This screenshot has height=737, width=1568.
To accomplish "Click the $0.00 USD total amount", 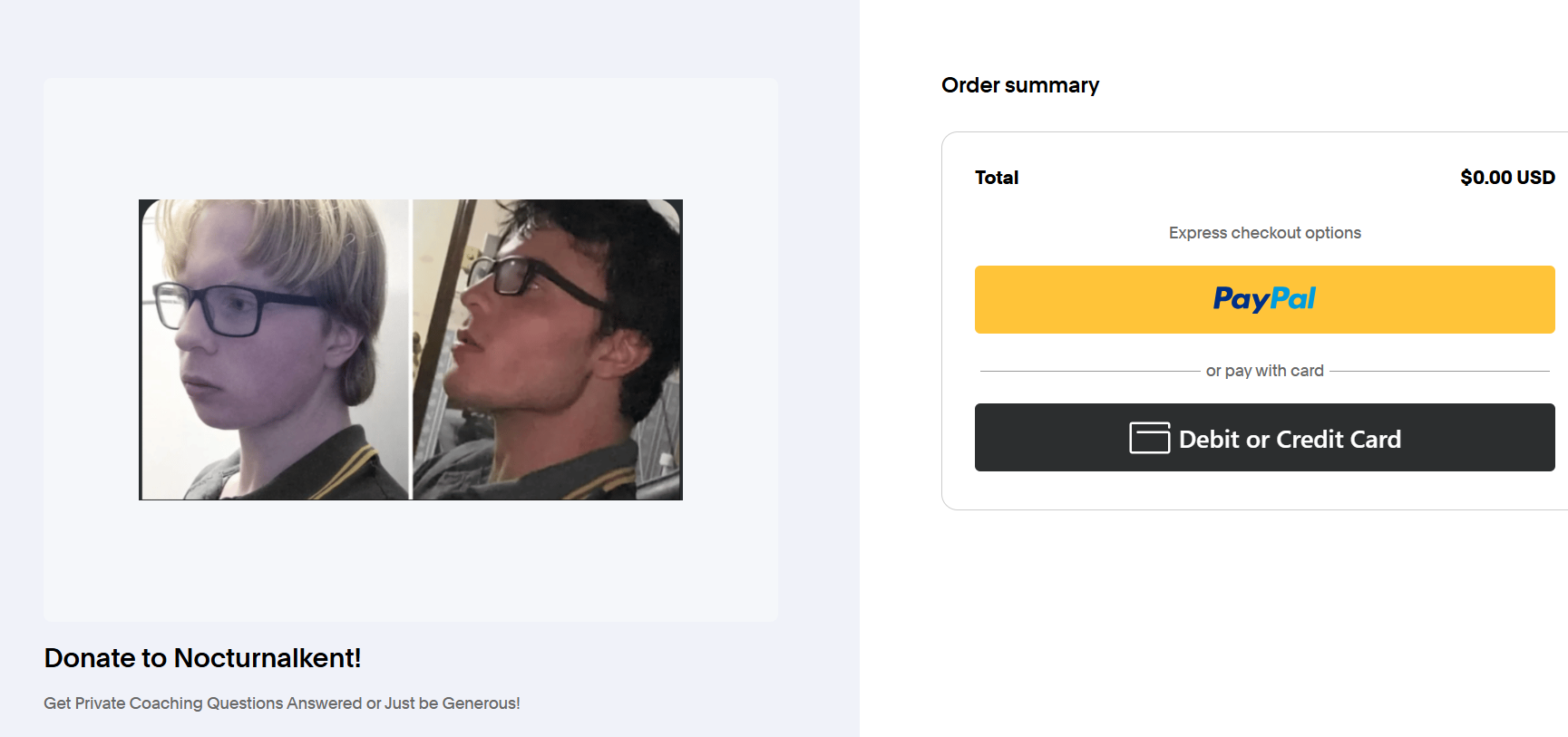I will (x=1507, y=178).
